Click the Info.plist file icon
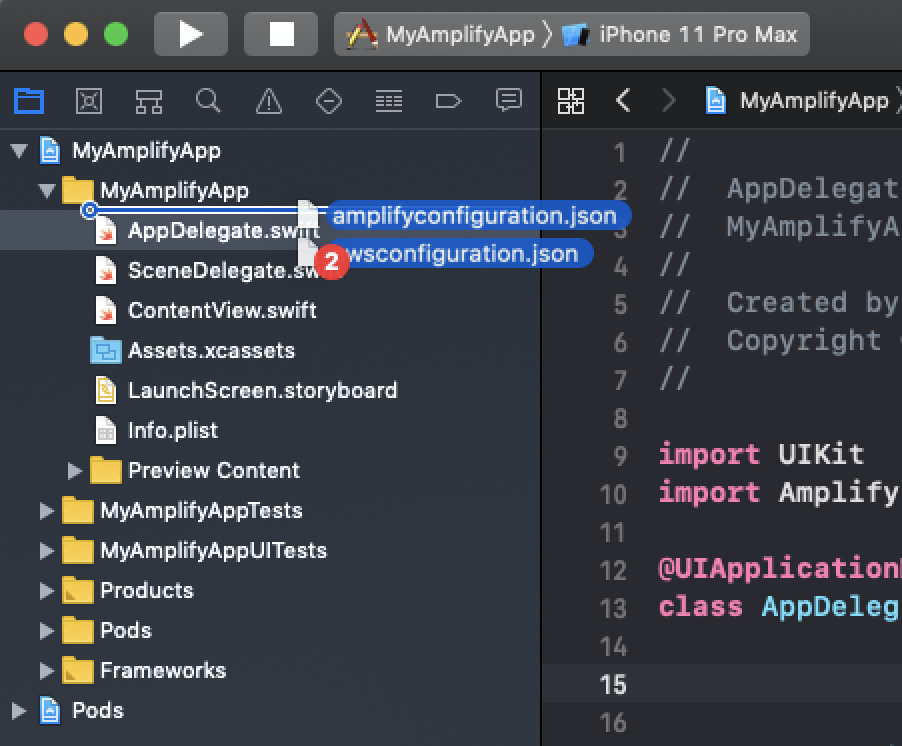This screenshot has height=746, width=902. click(x=106, y=431)
